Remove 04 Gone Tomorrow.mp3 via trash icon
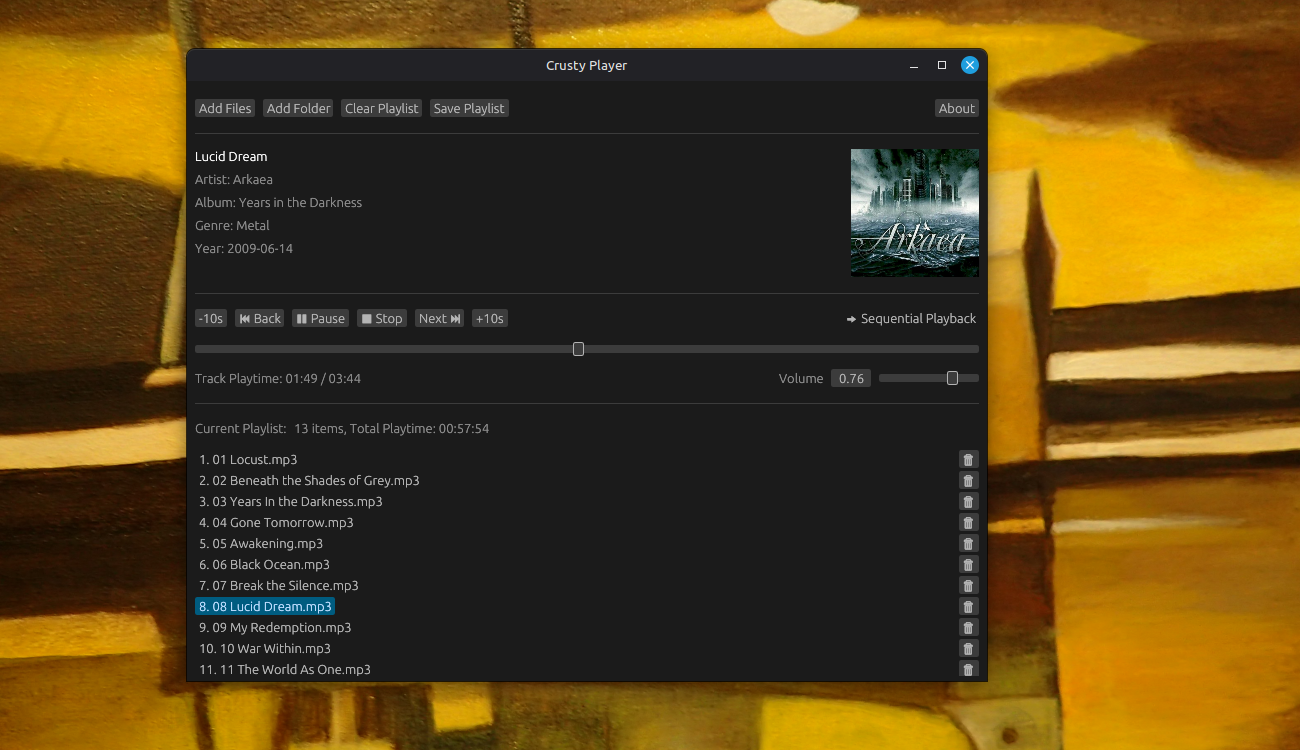This screenshot has height=750, width=1300. 967,523
